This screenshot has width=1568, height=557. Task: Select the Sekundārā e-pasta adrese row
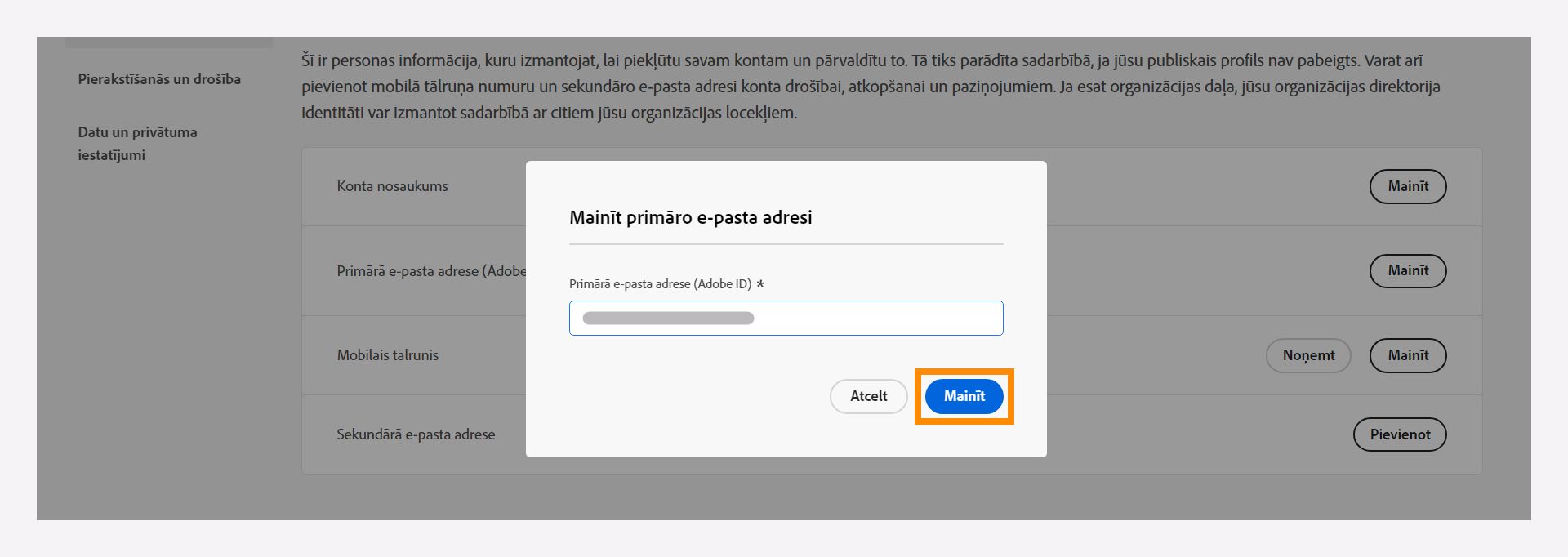(417, 434)
